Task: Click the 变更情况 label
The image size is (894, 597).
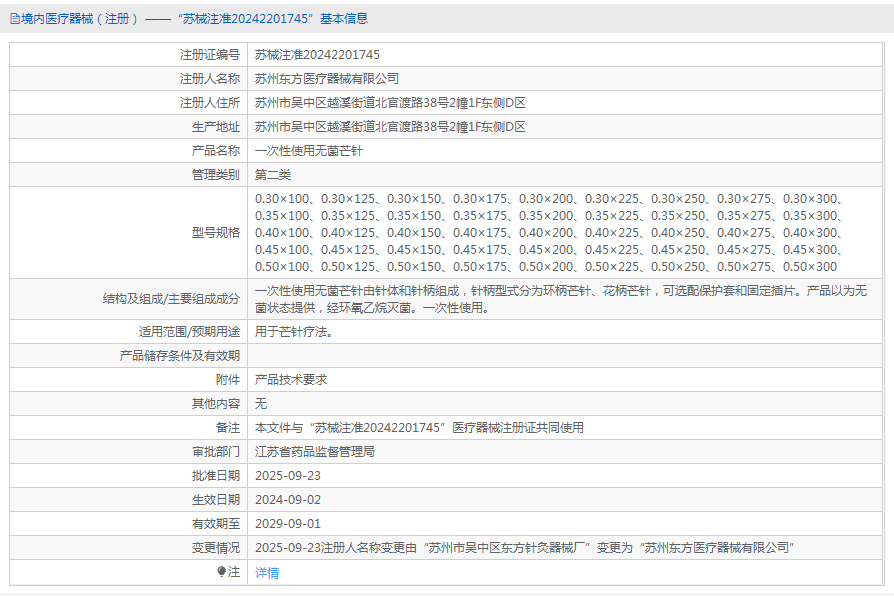Action: [x=216, y=547]
